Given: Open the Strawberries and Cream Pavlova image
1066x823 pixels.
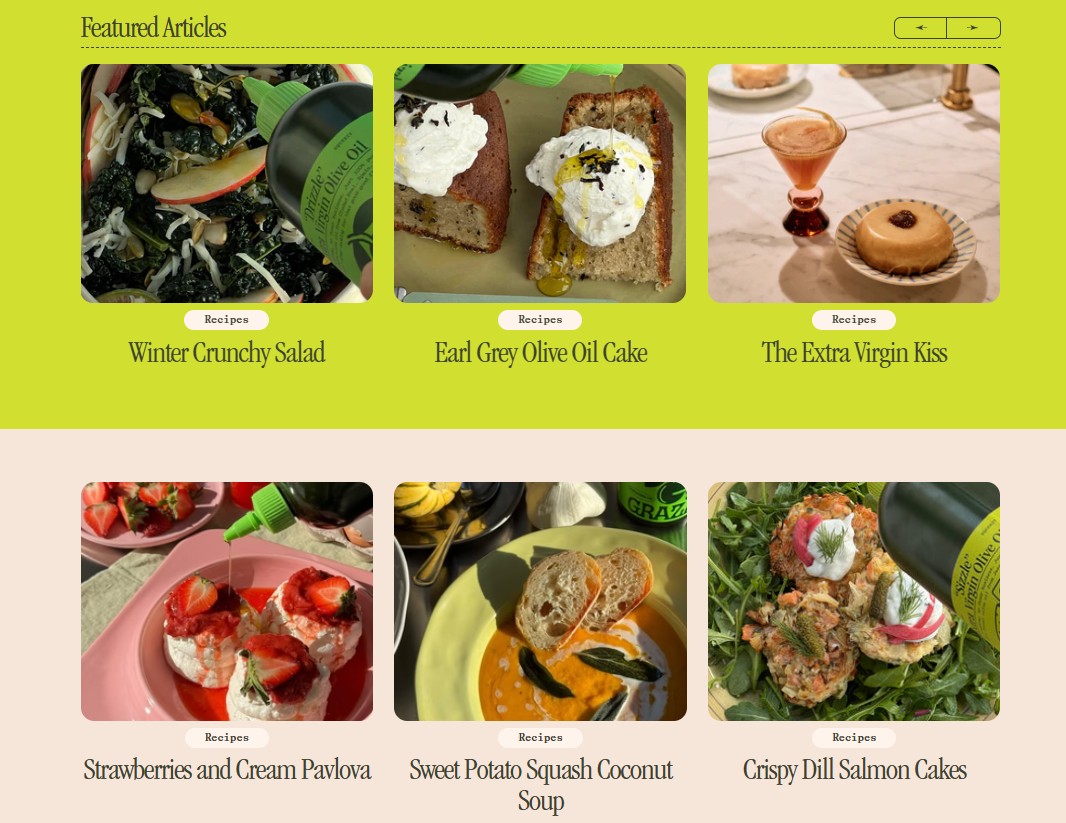Looking at the screenshot, I should (x=227, y=601).
